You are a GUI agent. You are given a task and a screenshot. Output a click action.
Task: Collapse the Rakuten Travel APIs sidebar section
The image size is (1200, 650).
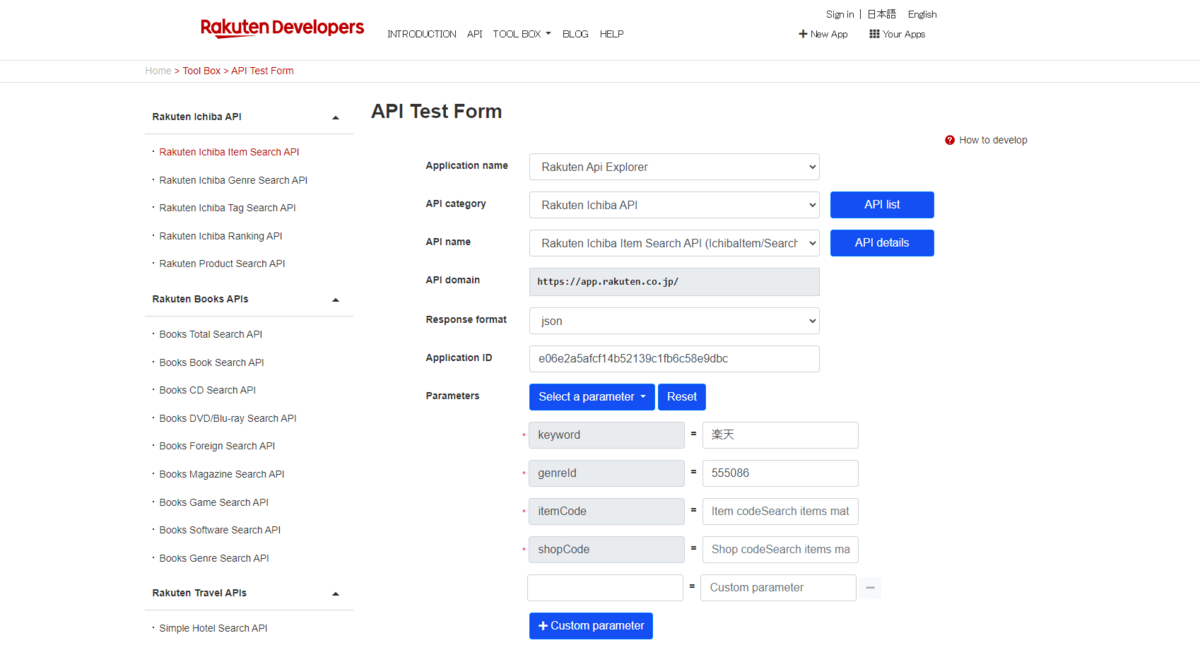click(336, 593)
